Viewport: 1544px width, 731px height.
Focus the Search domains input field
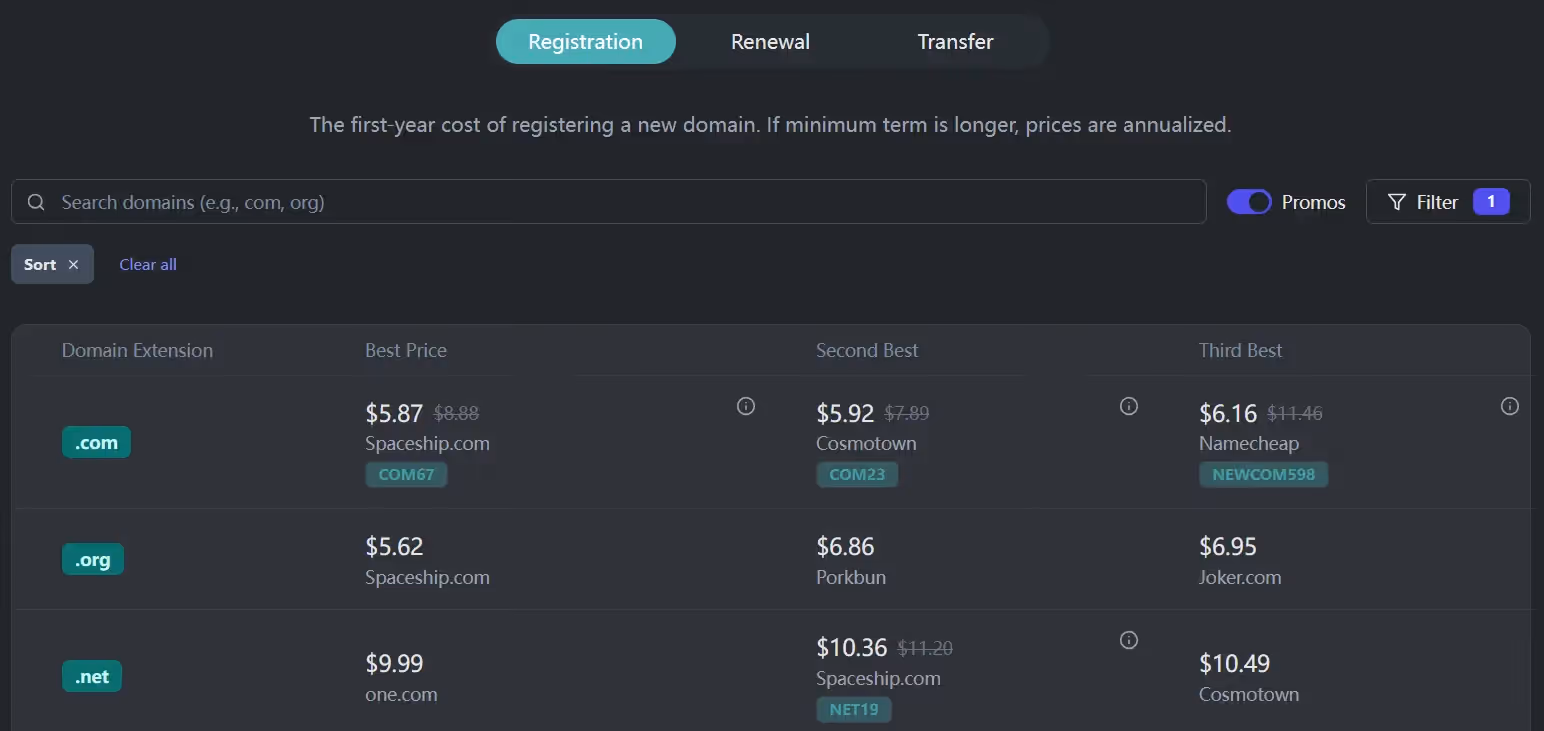click(x=620, y=202)
